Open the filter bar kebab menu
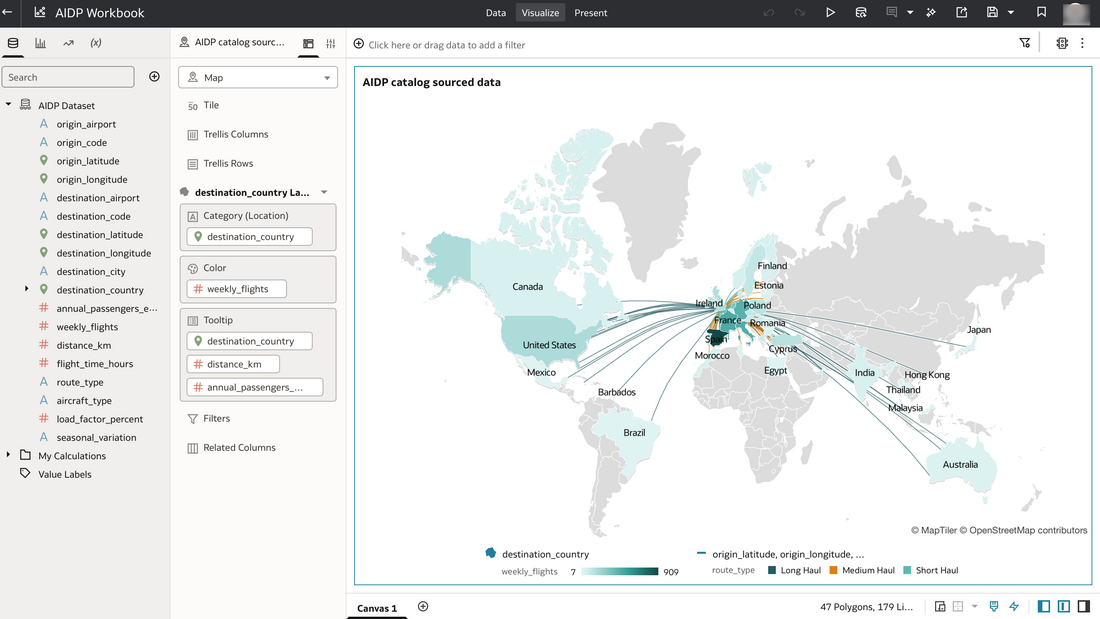 click(x=1082, y=44)
